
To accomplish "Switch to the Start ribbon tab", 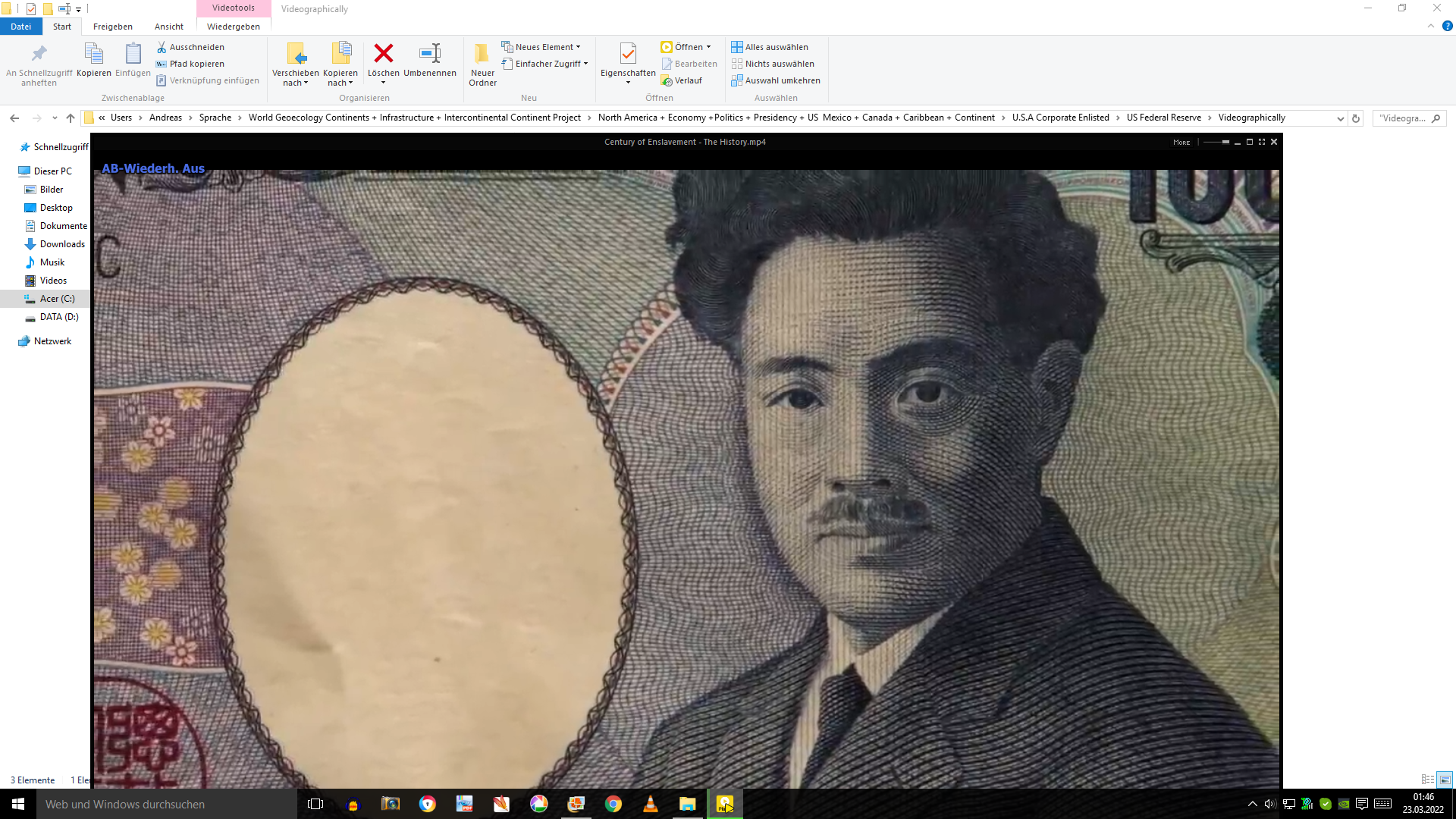I will [62, 27].
